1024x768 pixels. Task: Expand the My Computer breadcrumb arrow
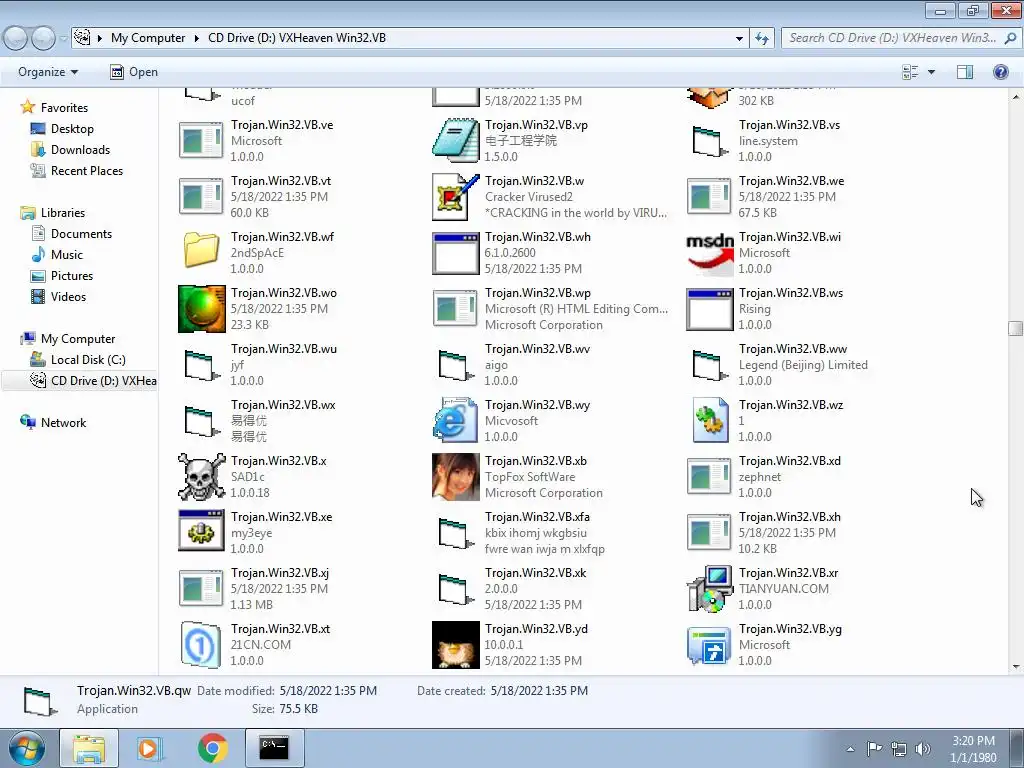[196, 38]
